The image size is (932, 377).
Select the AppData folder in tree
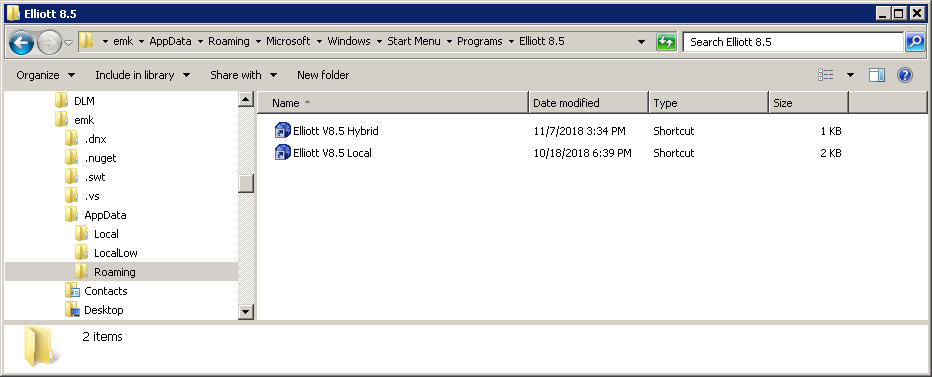click(x=105, y=215)
